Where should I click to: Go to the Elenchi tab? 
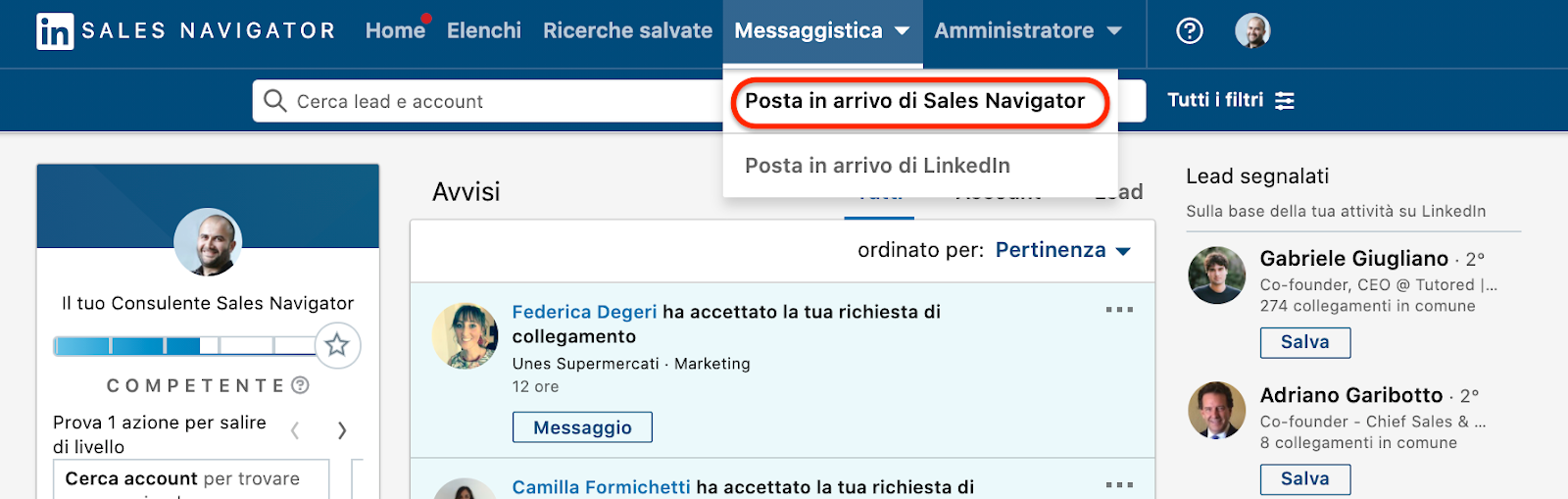click(x=484, y=31)
